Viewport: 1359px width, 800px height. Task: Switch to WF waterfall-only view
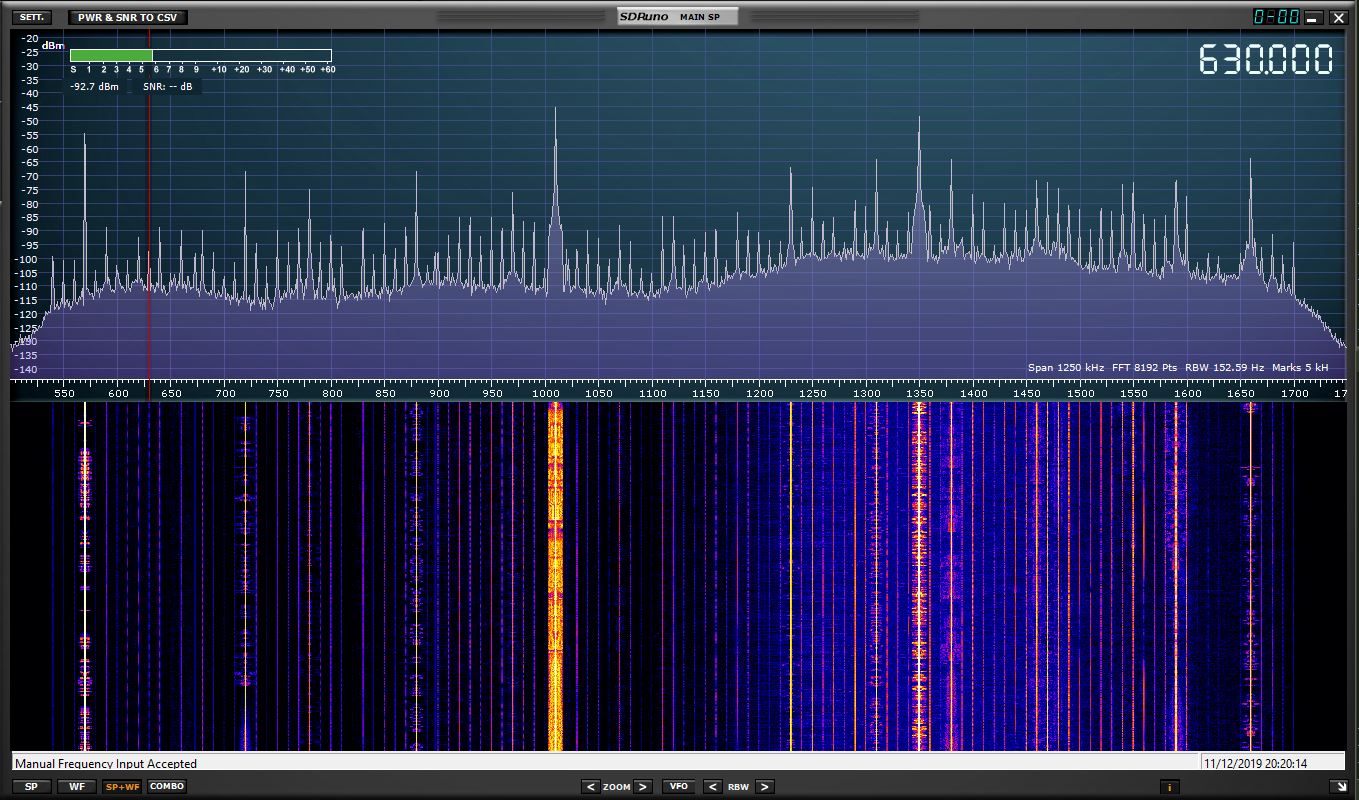click(x=77, y=787)
